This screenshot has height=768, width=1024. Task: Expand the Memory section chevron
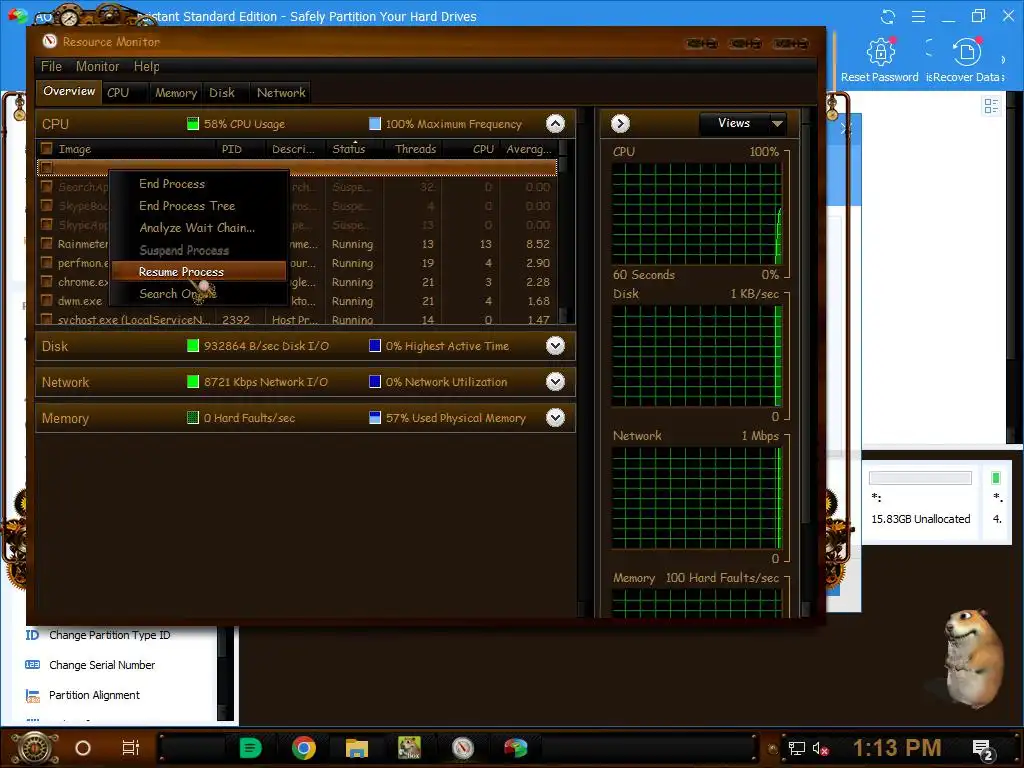555,417
